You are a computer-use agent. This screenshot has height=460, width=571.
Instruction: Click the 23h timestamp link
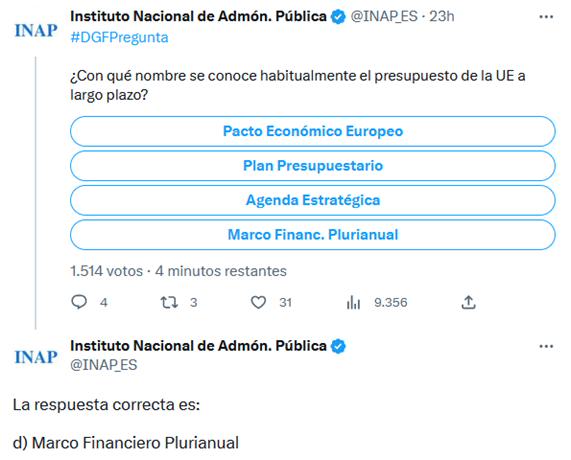441,16
